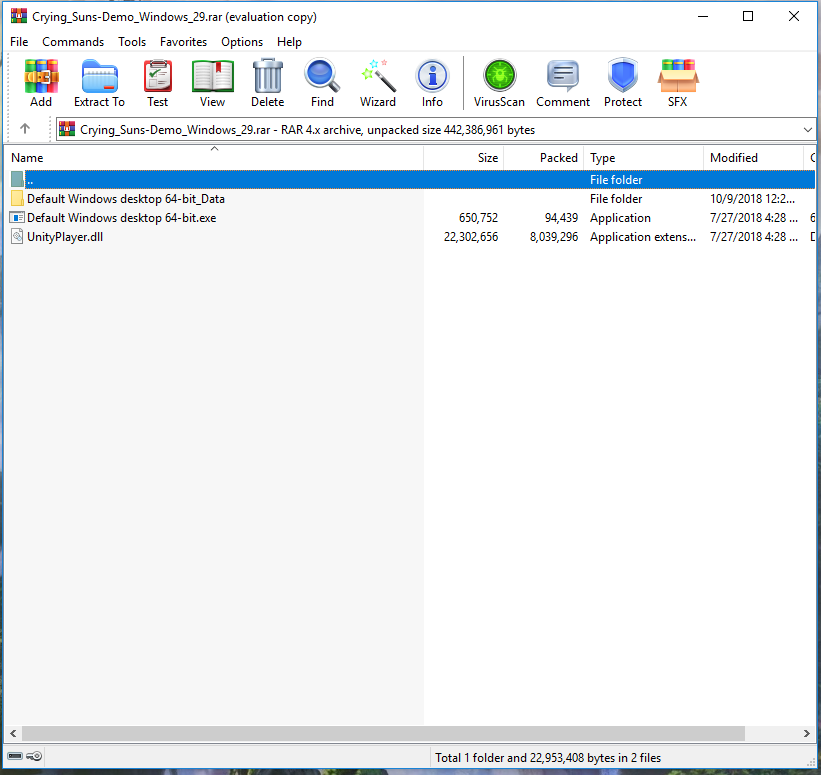Click modified date of UnityPlayer.dll row
The image size is (821, 775).
[x=753, y=237]
